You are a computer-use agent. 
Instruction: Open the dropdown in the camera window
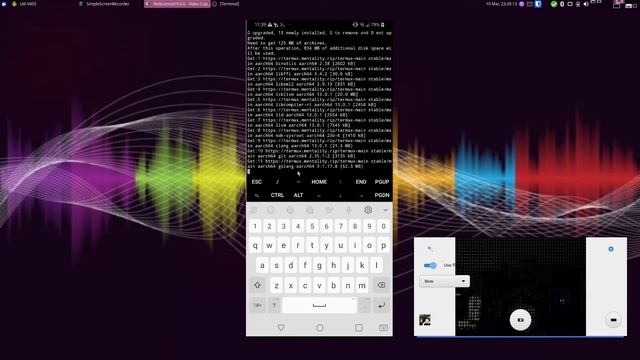point(444,281)
